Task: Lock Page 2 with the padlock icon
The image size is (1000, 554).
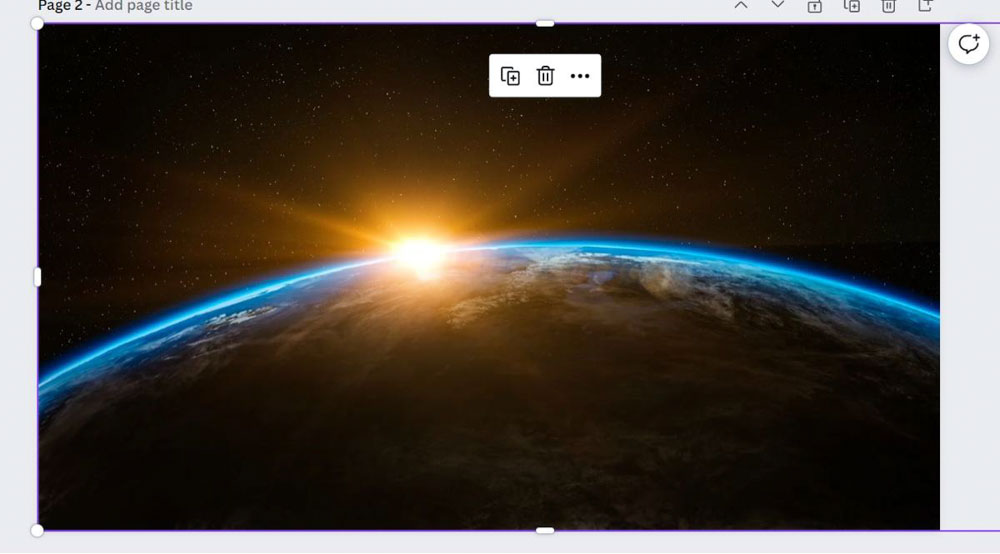Action: click(x=814, y=6)
